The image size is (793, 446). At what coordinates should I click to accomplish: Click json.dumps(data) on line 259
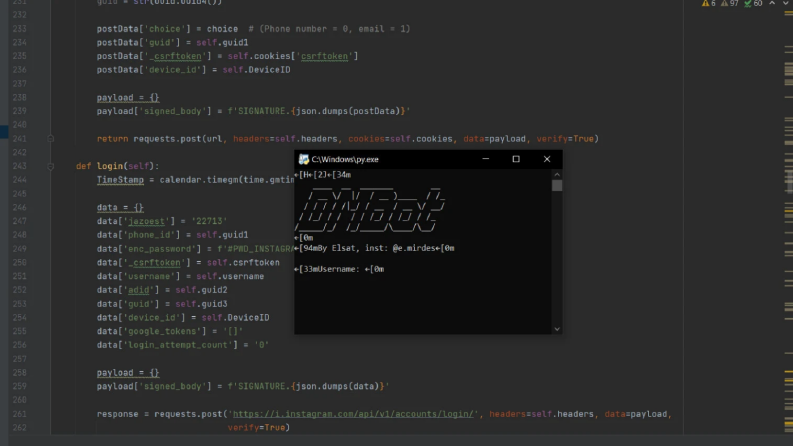point(337,386)
